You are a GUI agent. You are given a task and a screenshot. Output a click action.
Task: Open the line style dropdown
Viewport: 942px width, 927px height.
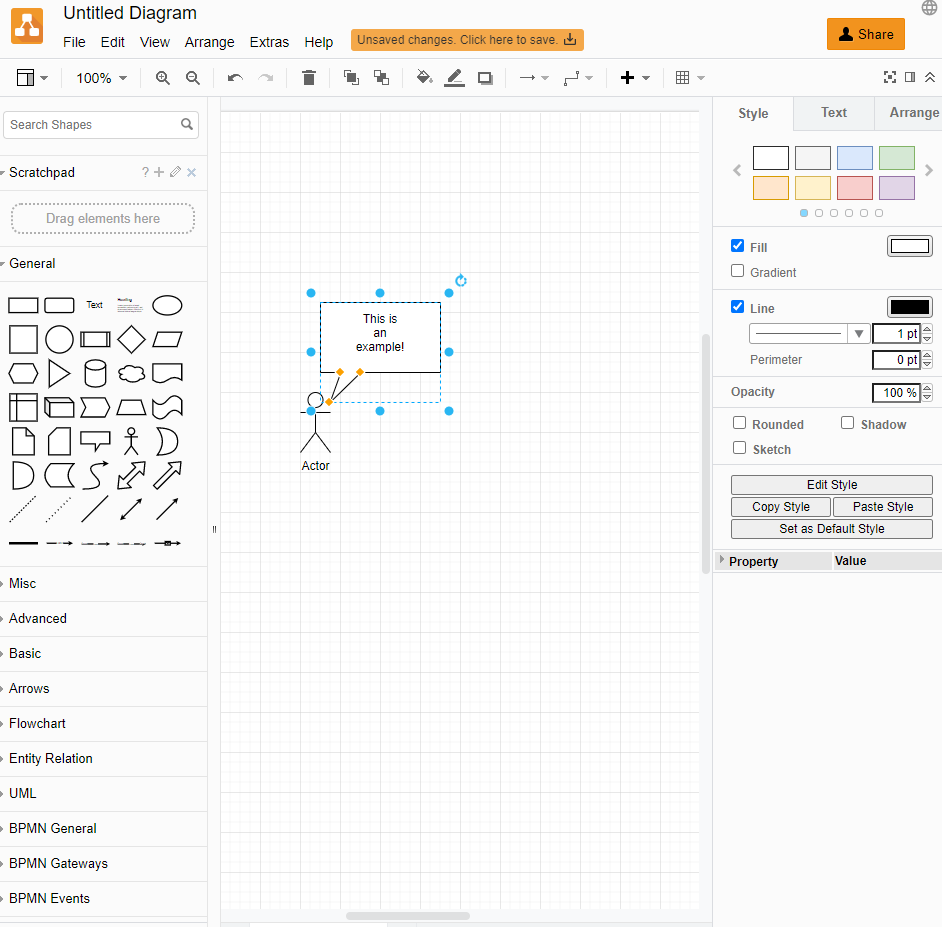click(858, 333)
